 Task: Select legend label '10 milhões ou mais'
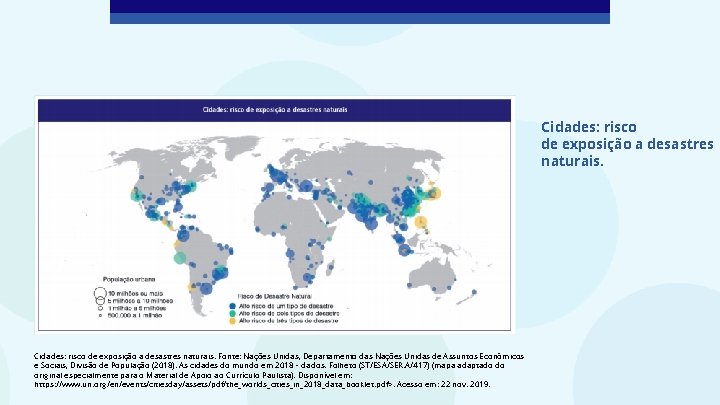(135, 293)
